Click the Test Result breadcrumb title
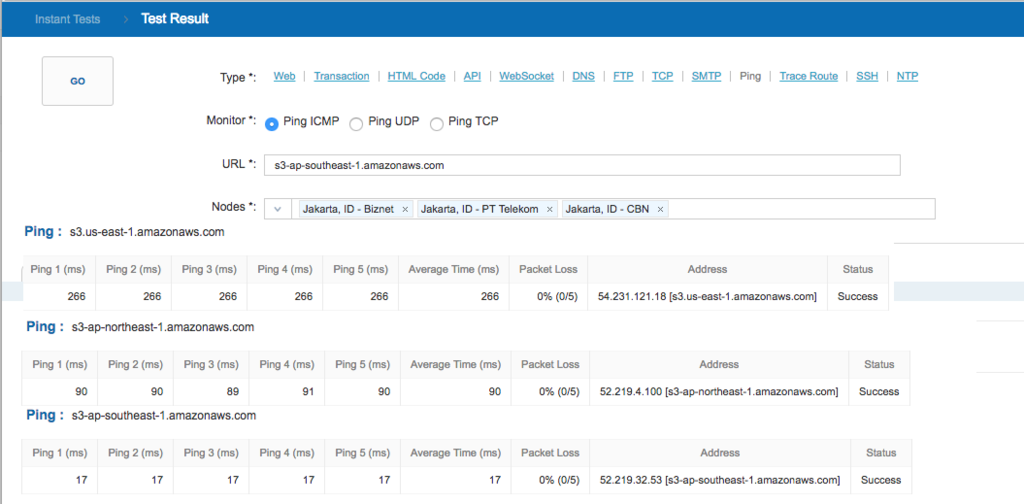The image size is (1024, 504). (175, 19)
